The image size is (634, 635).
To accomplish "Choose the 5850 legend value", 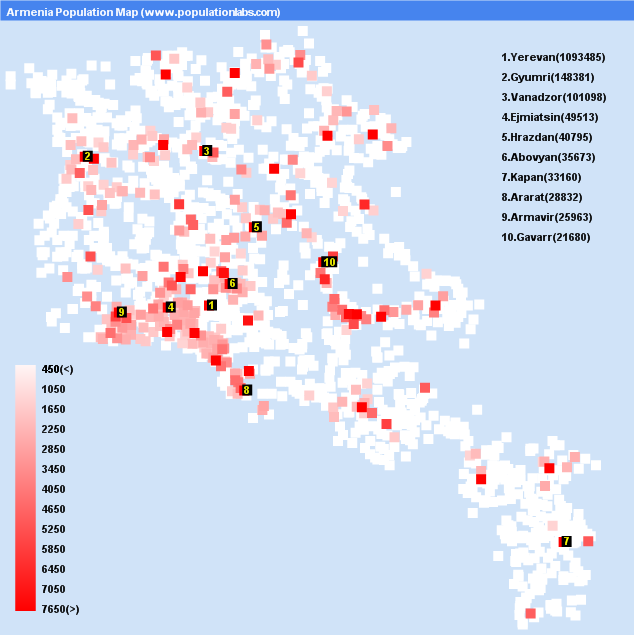I will pyautogui.click(x=53, y=549).
